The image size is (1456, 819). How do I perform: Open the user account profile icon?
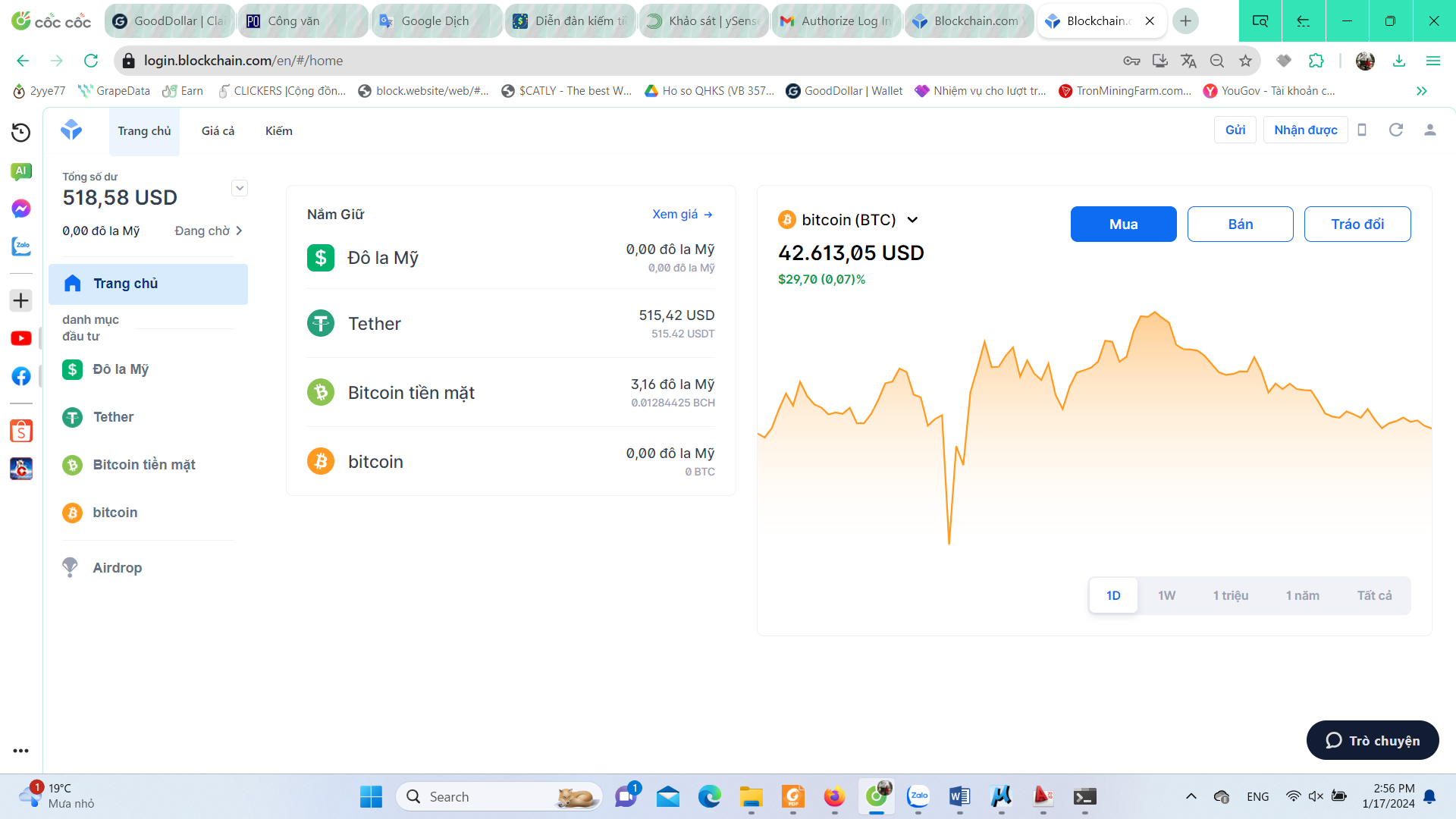[1429, 130]
